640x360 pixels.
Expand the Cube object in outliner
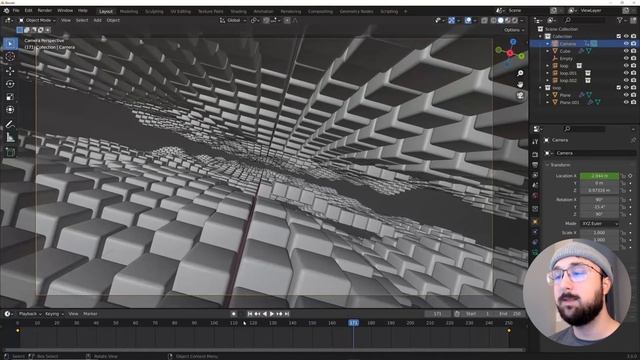coord(548,51)
